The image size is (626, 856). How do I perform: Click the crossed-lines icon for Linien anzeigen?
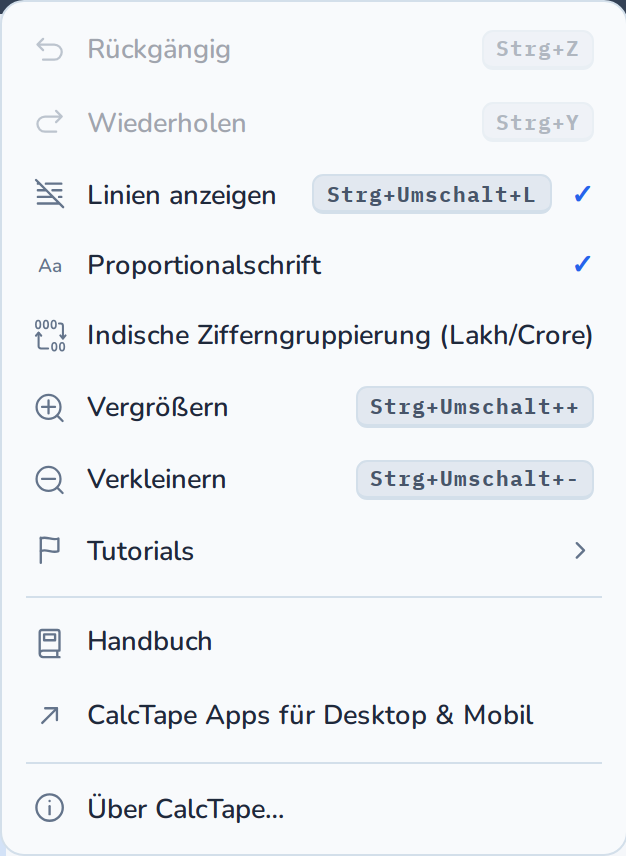tap(50, 194)
